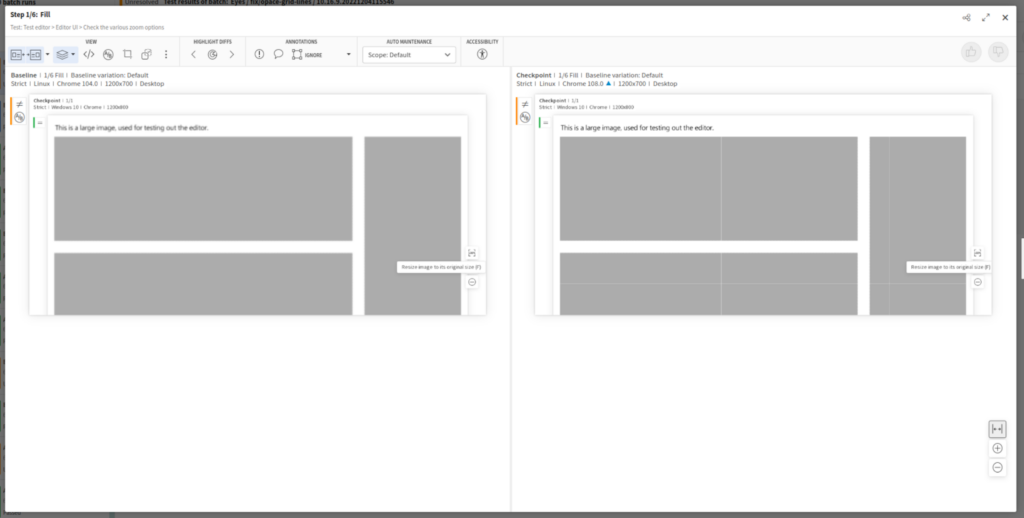Expand the Ignore region type dropdown arrow

tap(348, 54)
